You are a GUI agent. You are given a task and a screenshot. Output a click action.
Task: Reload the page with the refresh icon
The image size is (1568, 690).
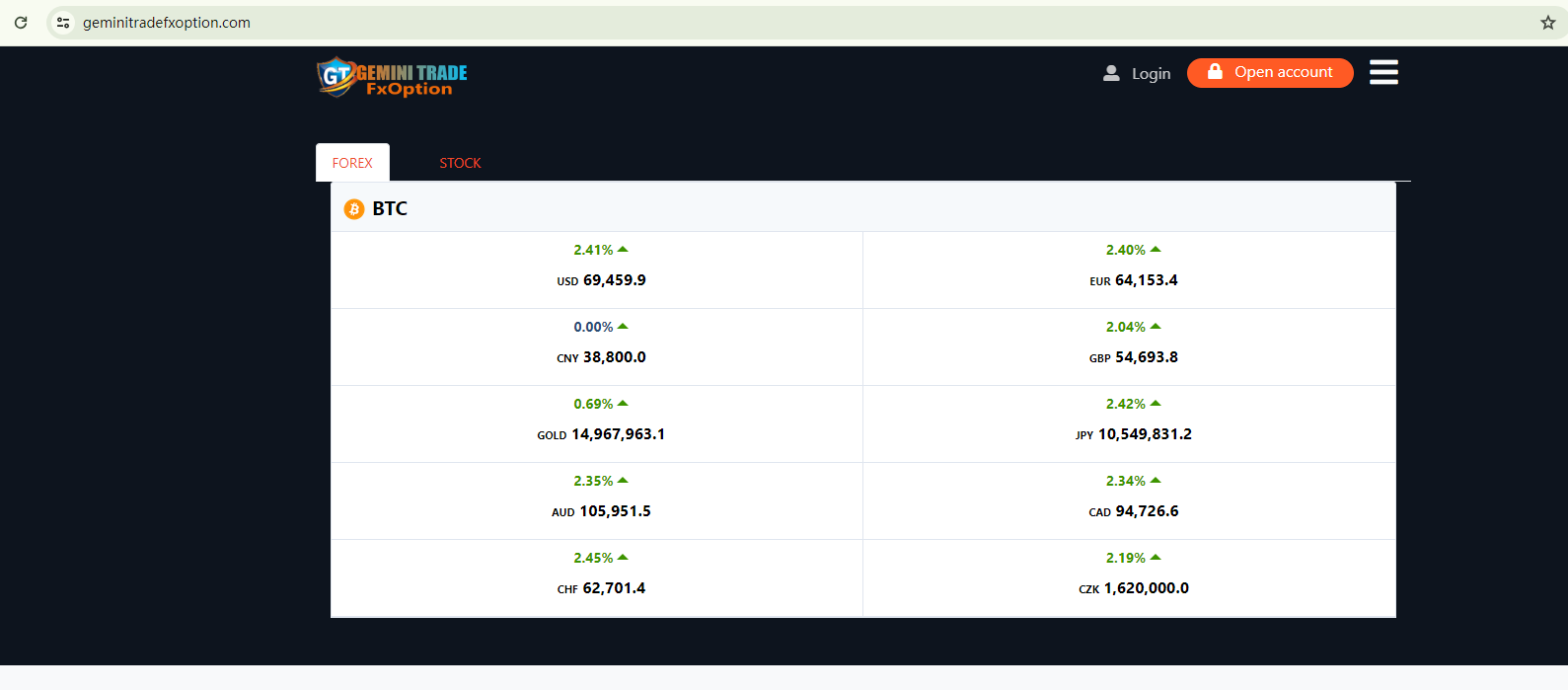[21, 23]
